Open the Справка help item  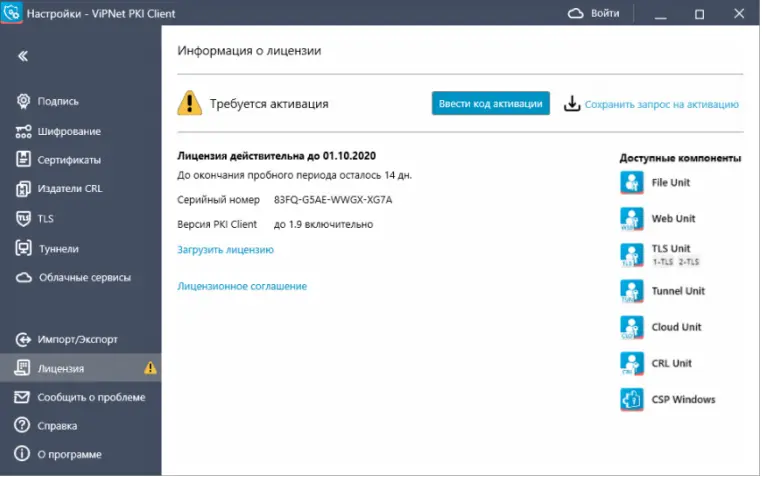(57, 426)
